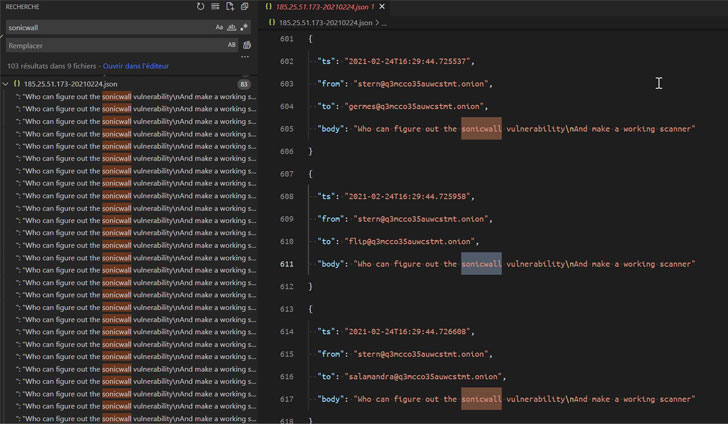The width and height of the screenshot is (728, 424).
Task: Toggle the replace field chevron
Action: coord(3,36)
